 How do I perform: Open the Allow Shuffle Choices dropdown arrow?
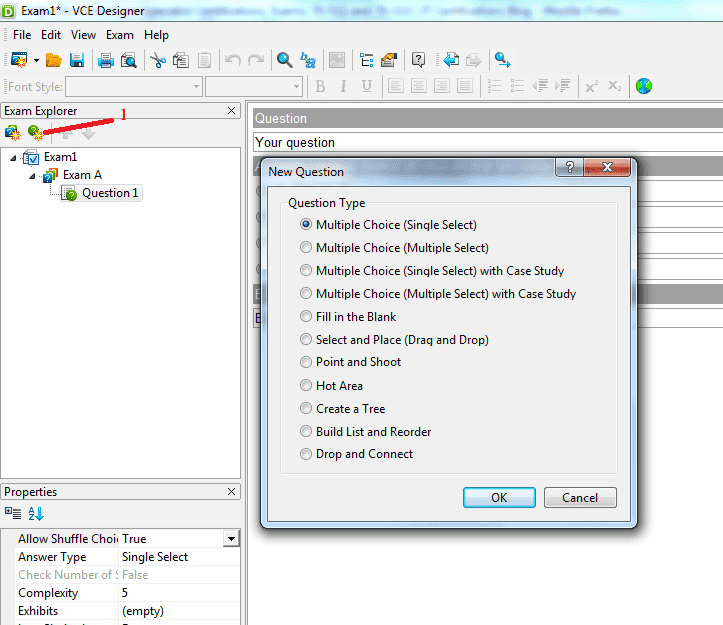(x=231, y=539)
